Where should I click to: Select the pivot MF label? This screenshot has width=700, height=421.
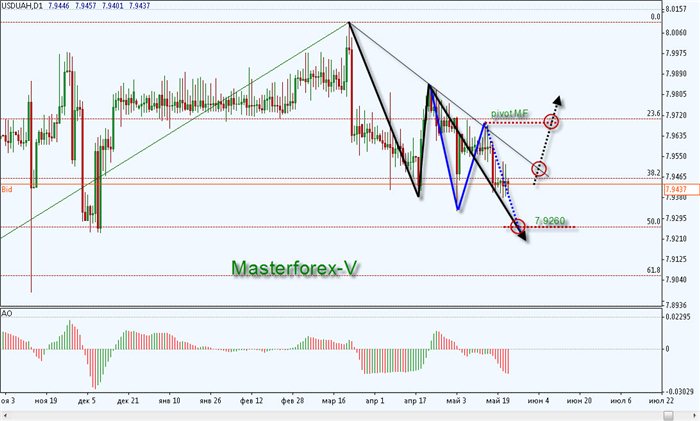coord(509,115)
